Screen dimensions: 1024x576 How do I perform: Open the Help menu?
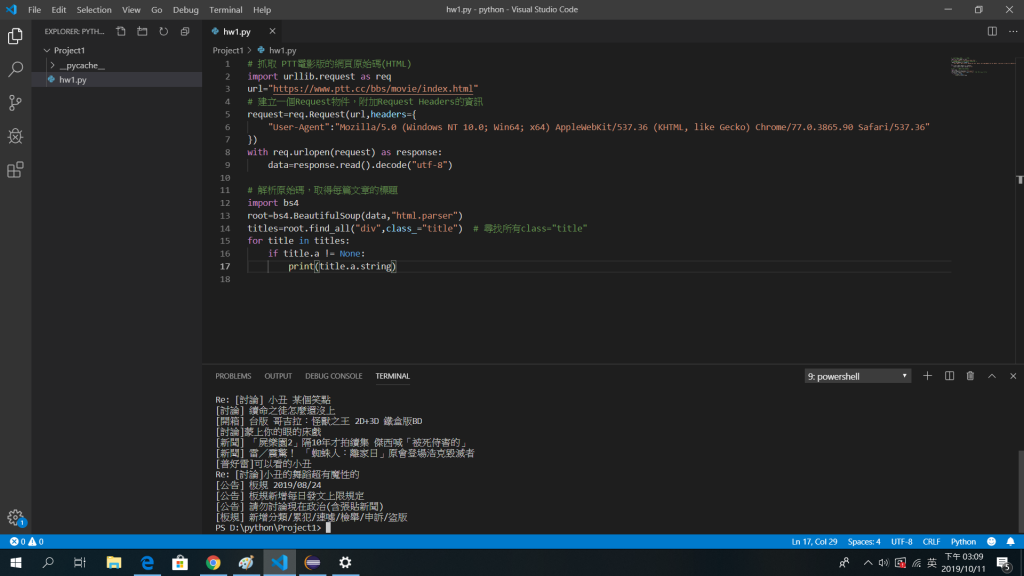pyautogui.click(x=262, y=10)
